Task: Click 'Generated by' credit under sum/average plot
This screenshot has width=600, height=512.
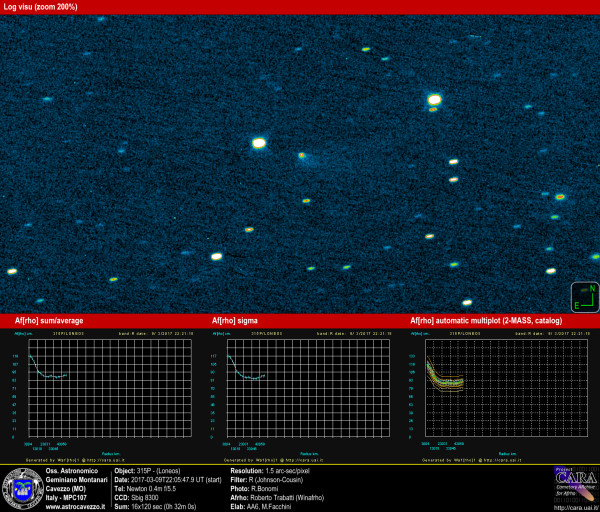Action: click(75, 460)
